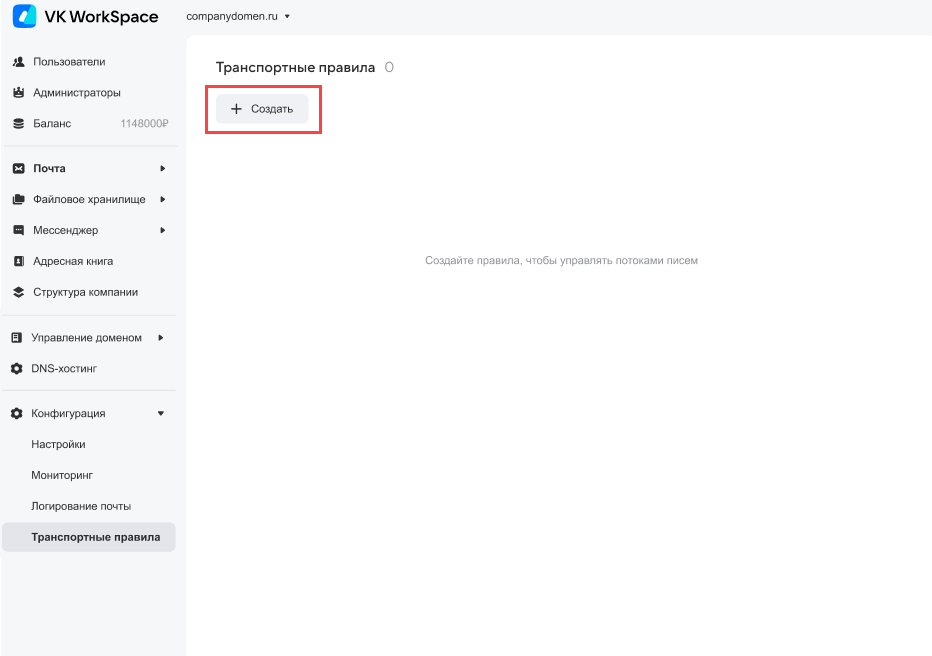Collapse the Конфигурация section arrow

161,414
